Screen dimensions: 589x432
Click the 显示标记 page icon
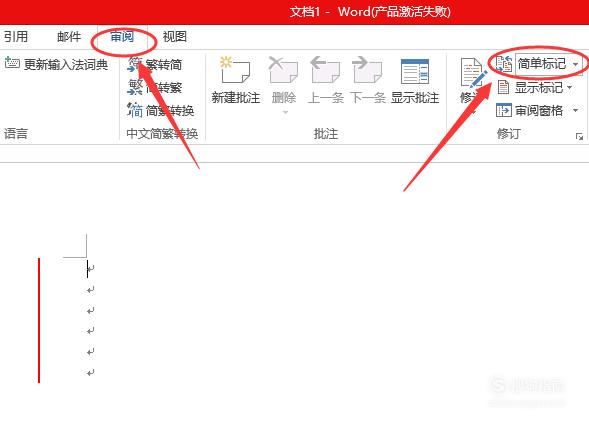point(503,88)
